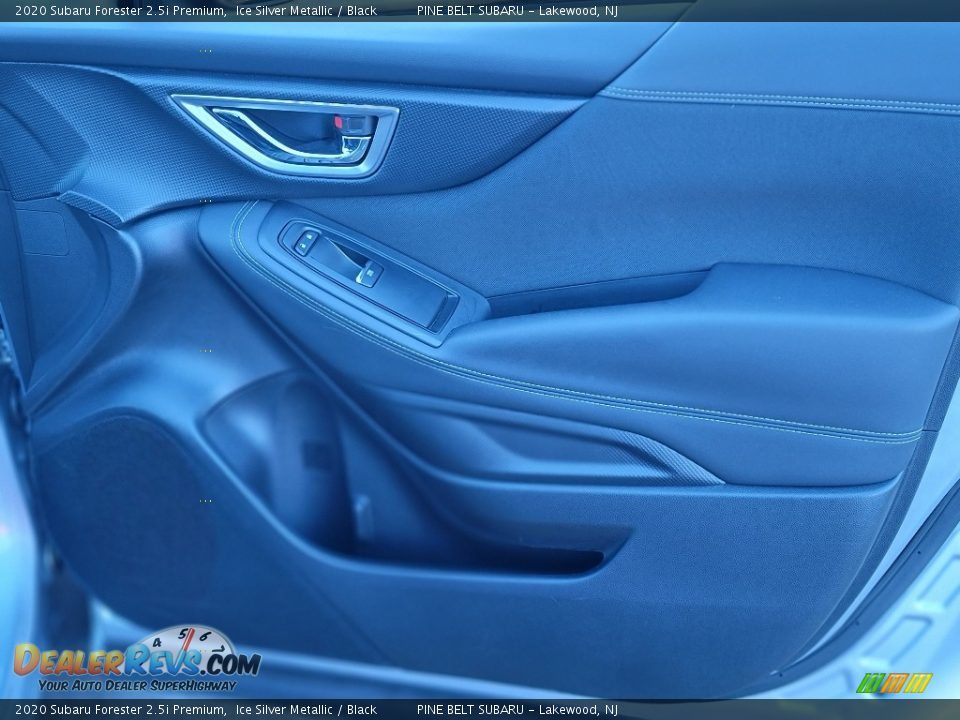
Task: Click top "PINE BELT SUBARU – Lakewood, NJ" text
Action: [517, 11]
